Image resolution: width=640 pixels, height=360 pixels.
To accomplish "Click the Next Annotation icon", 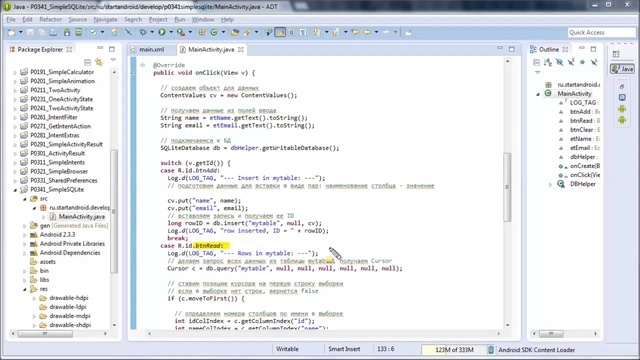I will point(316,32).
